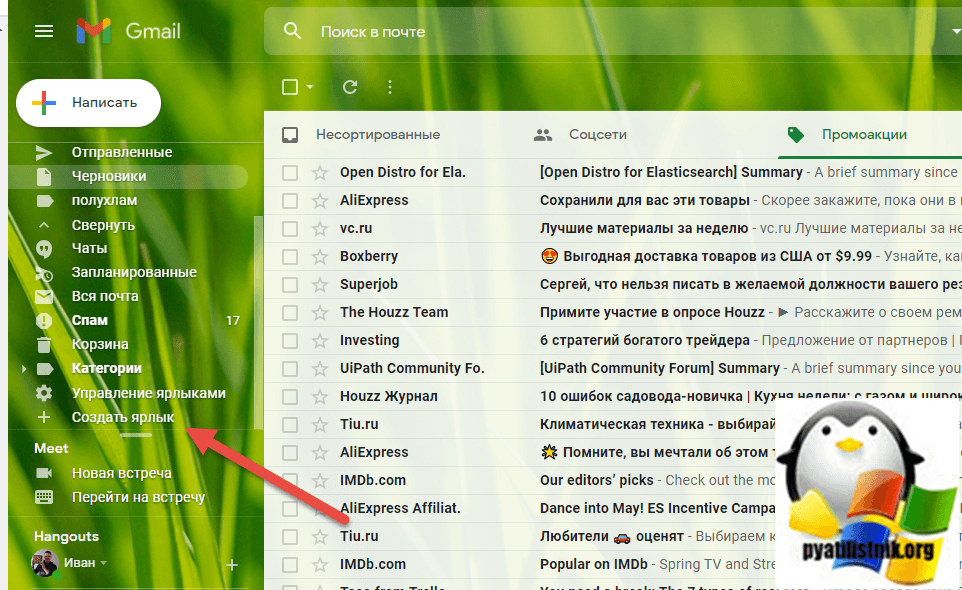Open Управление ярлыками settings gear
This screenshot has width=962, height=590.
click(x=44, y=393)
